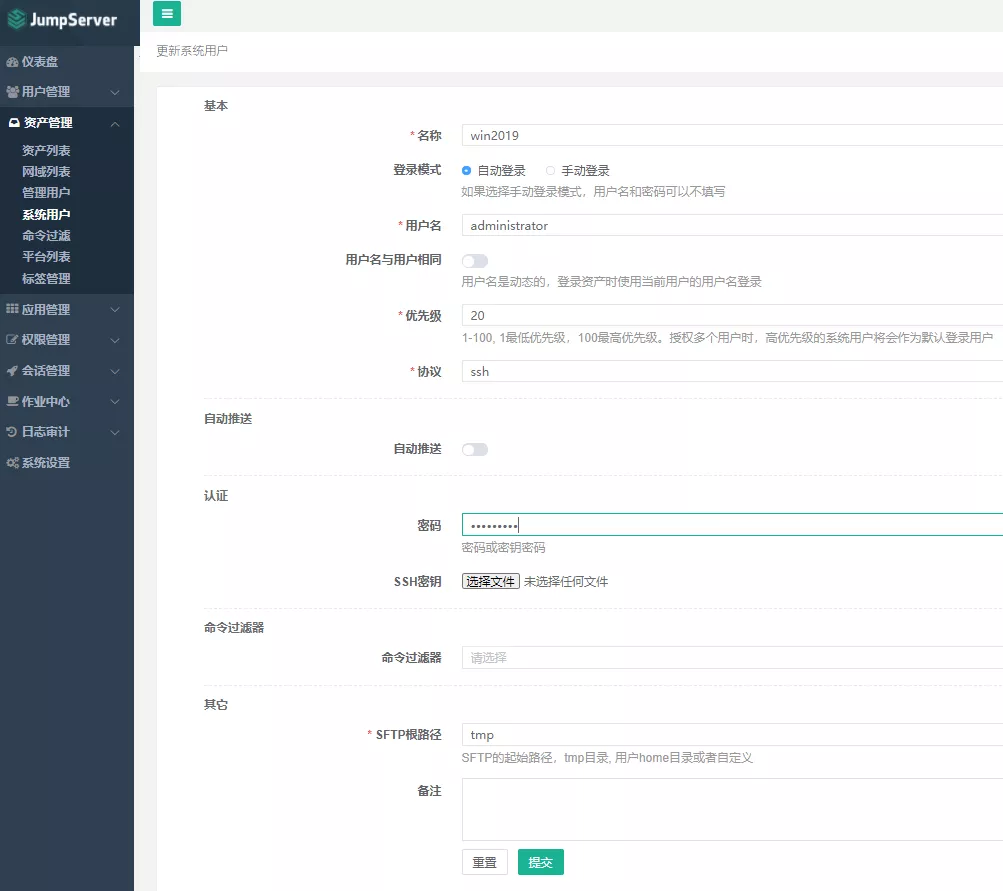Screen dimensions: 1003x891
Task: Open the 命令过滤器 select box
Action: 730,658
